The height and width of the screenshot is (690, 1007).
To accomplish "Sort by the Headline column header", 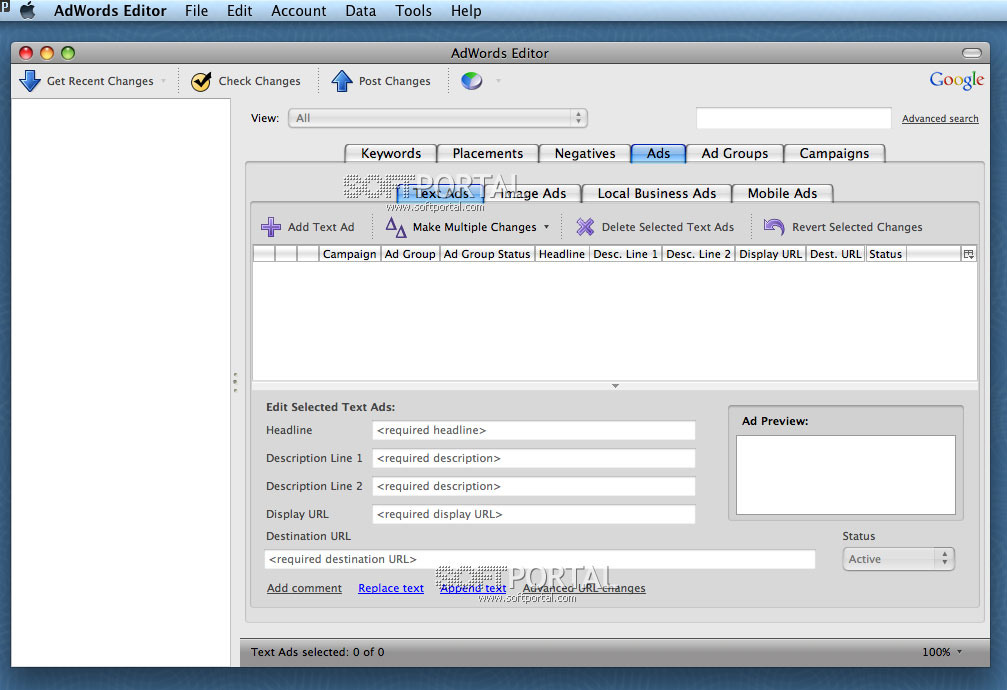I will pyautogui.click(x=561, y=254).
